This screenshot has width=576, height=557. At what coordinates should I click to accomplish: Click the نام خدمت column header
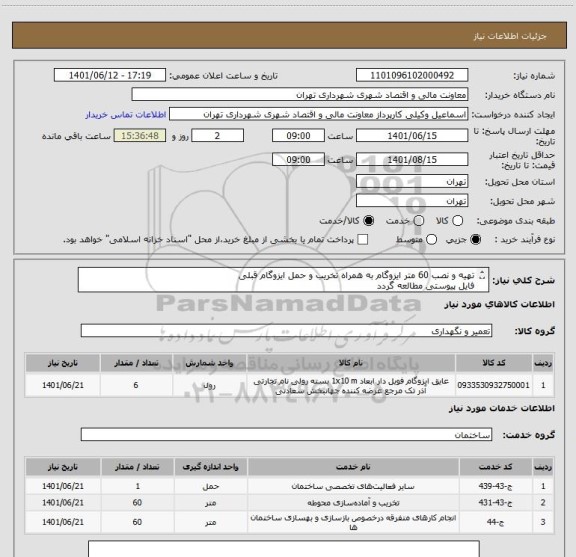point(353,467)
